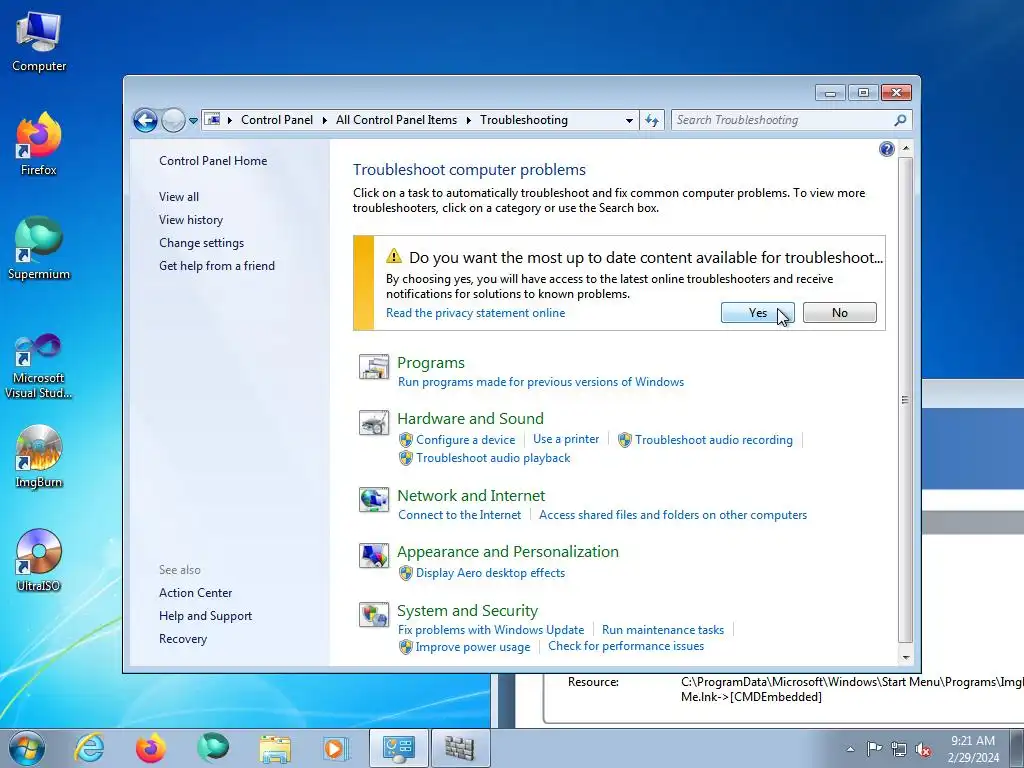Select Control Panel breadcrumb

tap(277, 120)
